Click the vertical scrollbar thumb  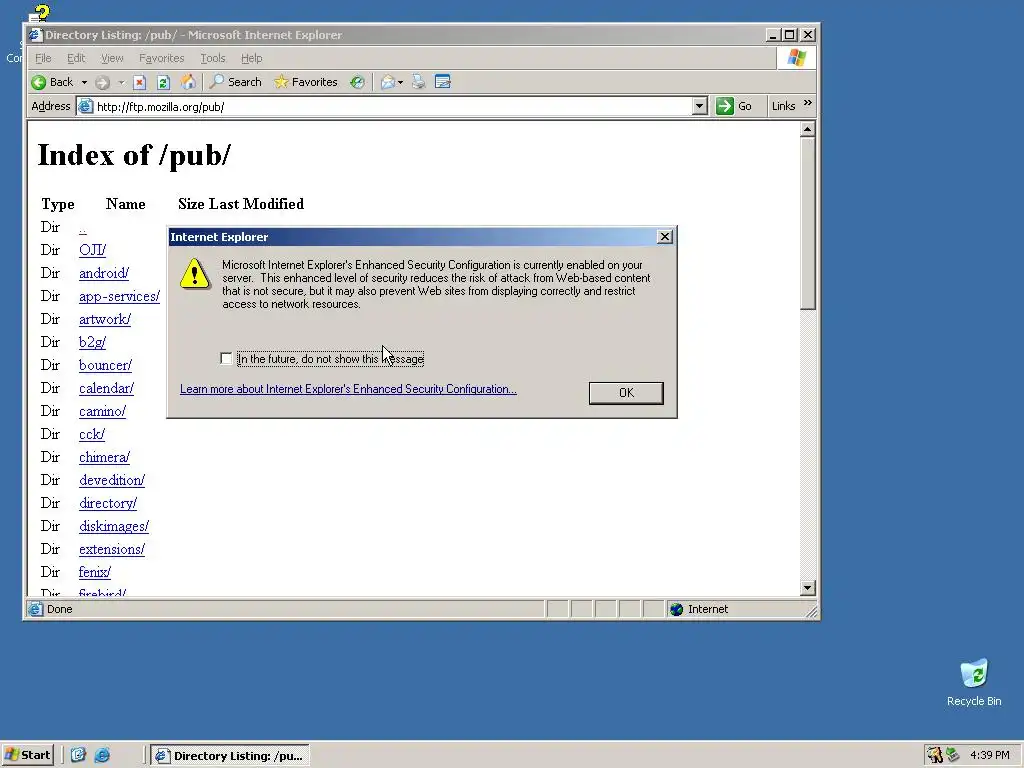[807, 223]
